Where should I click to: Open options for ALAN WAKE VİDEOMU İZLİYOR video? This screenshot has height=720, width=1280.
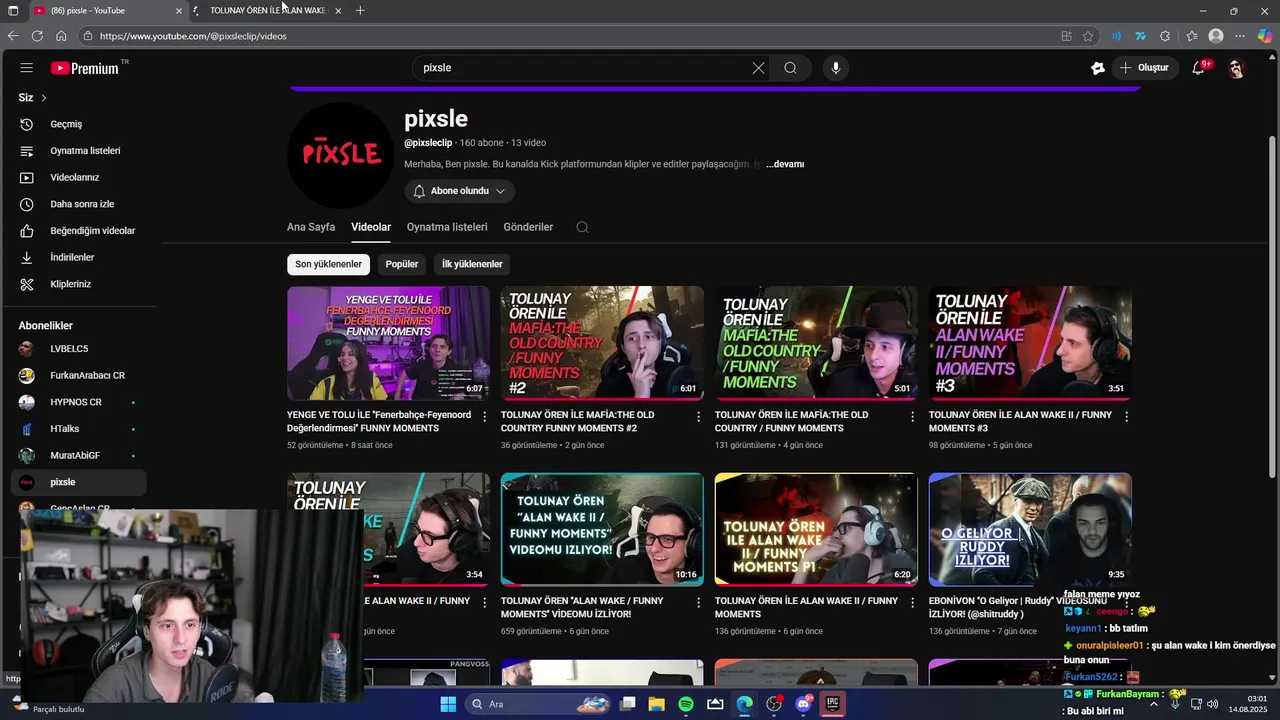coord(699,602)
